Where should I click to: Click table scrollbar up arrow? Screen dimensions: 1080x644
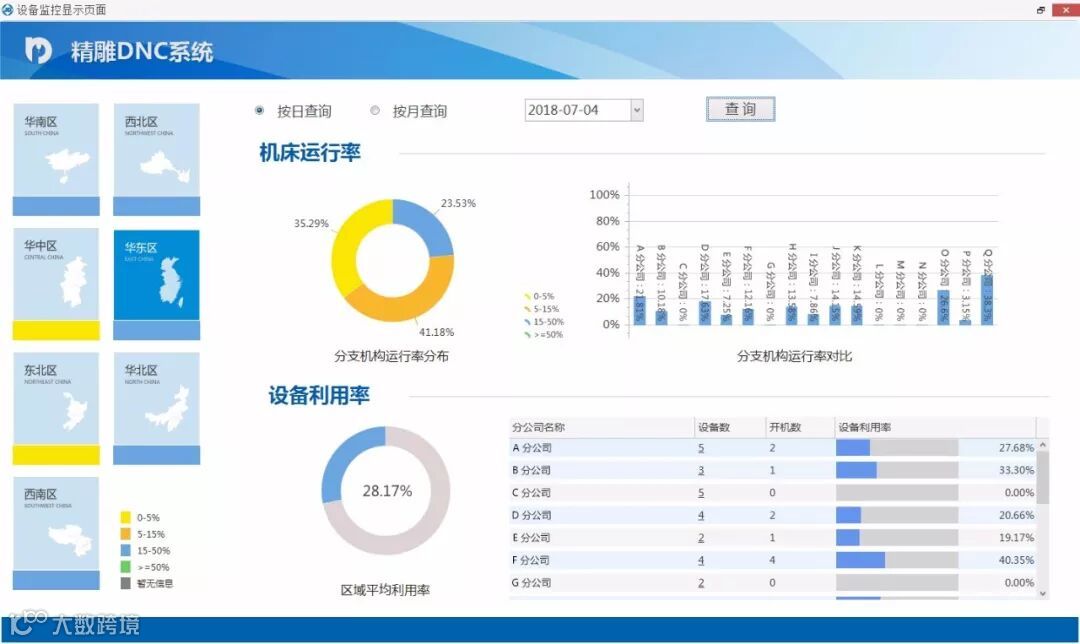tap(1043, 445)
